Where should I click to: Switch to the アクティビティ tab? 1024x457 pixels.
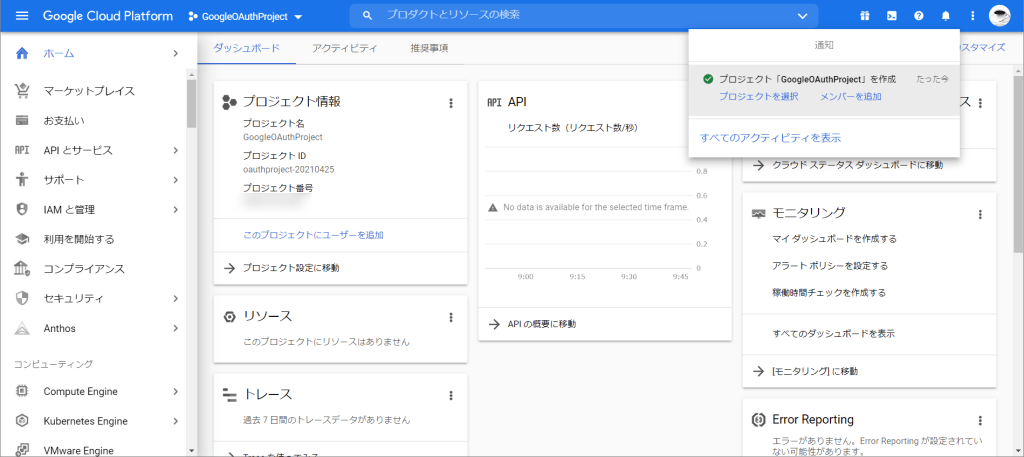coord(344,48)
